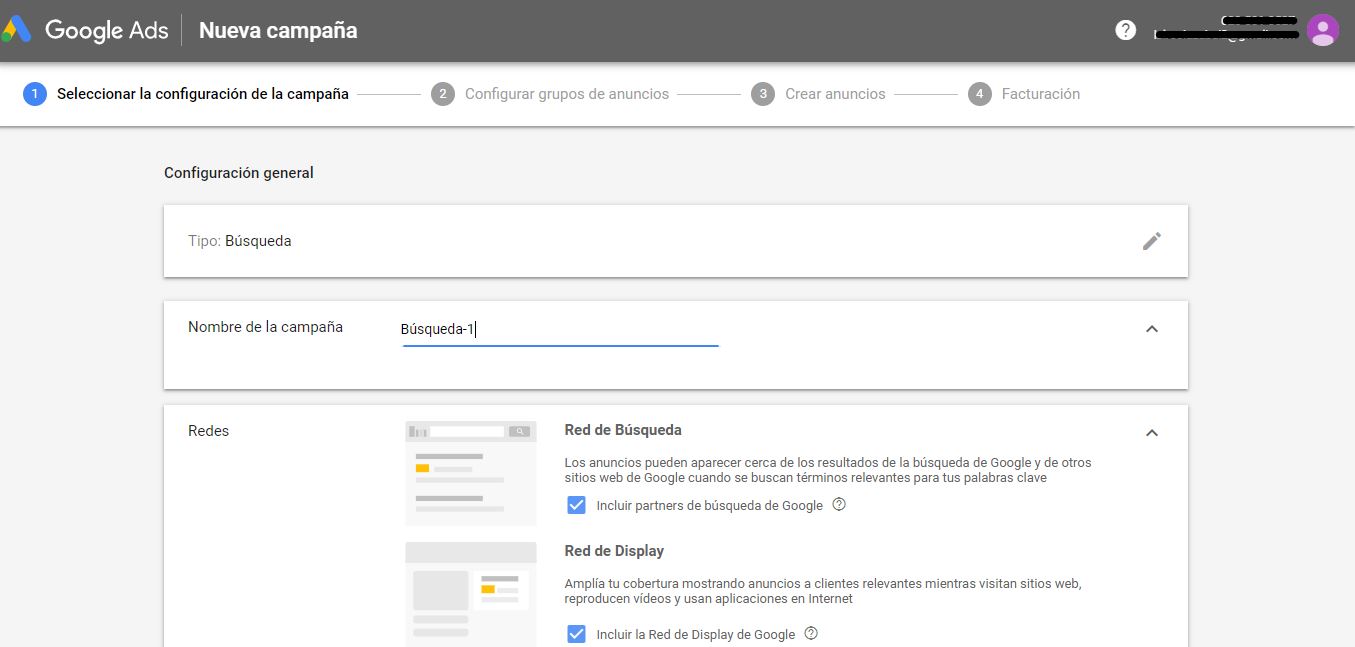Go to Configurar grupos de anuncios step
1355x647 pixels.
pos(566,94)
